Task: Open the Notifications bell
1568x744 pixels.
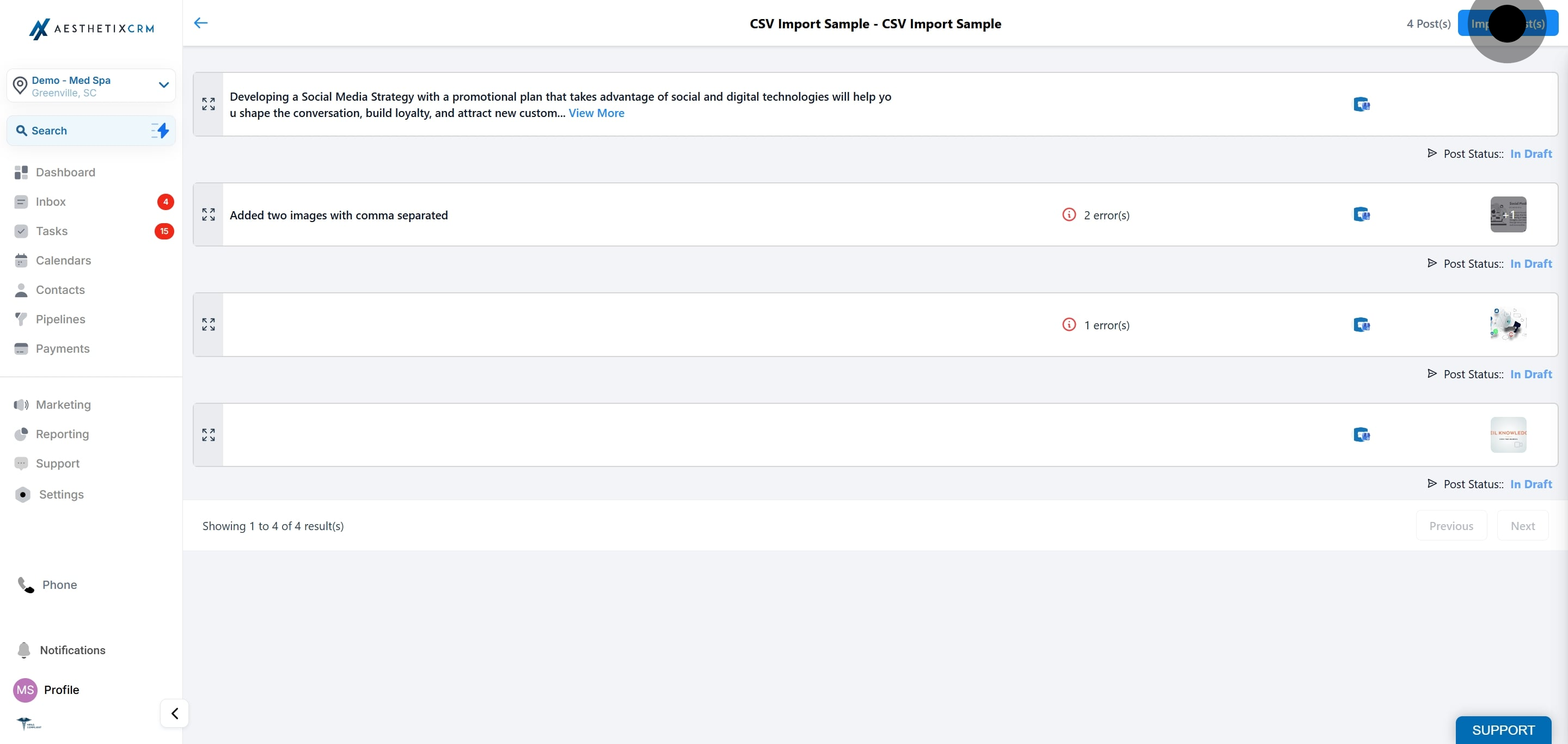Action: 24,650
